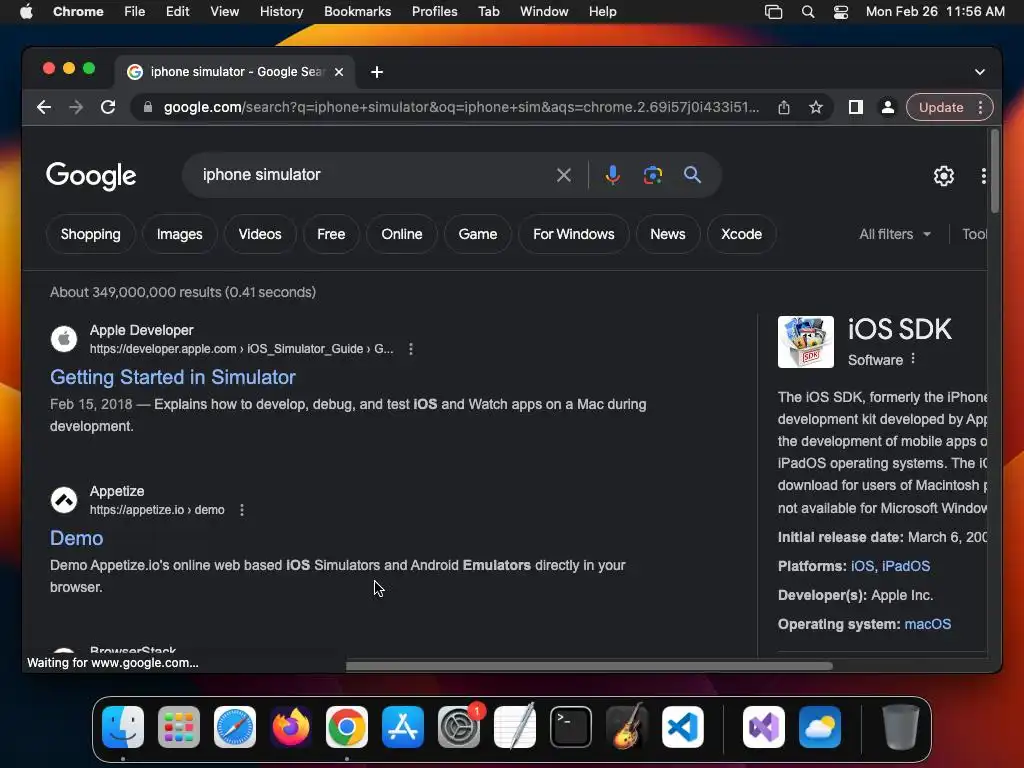
Task: Open App Store from the Dock
Action: (403, 727)
